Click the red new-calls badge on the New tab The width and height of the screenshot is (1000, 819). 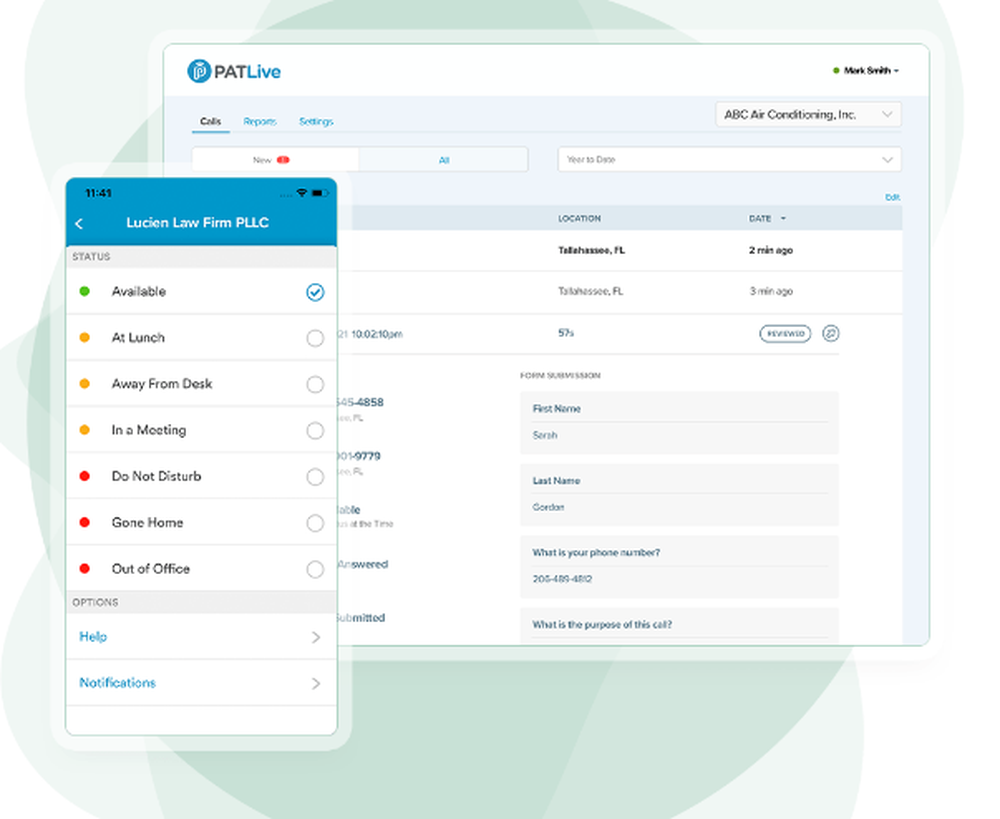click(283, 160)
